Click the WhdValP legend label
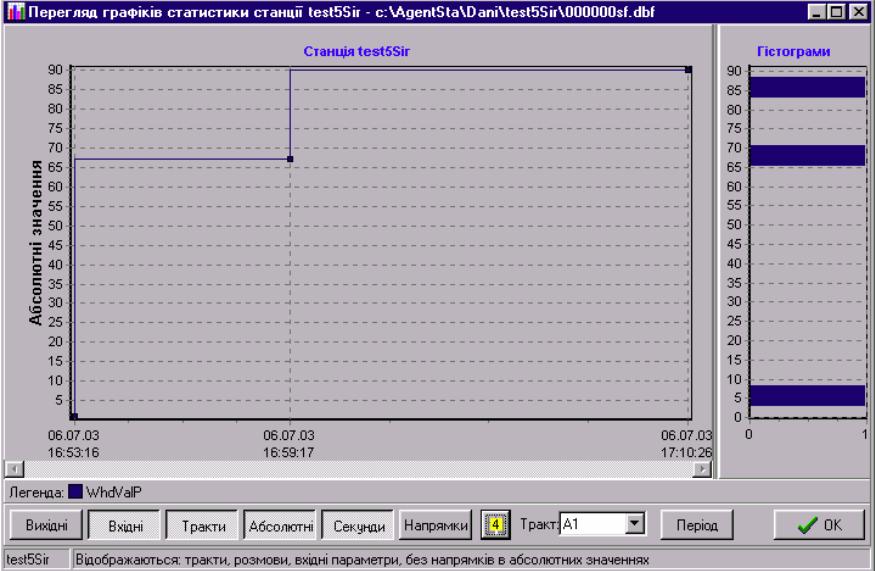 [114, 492]
